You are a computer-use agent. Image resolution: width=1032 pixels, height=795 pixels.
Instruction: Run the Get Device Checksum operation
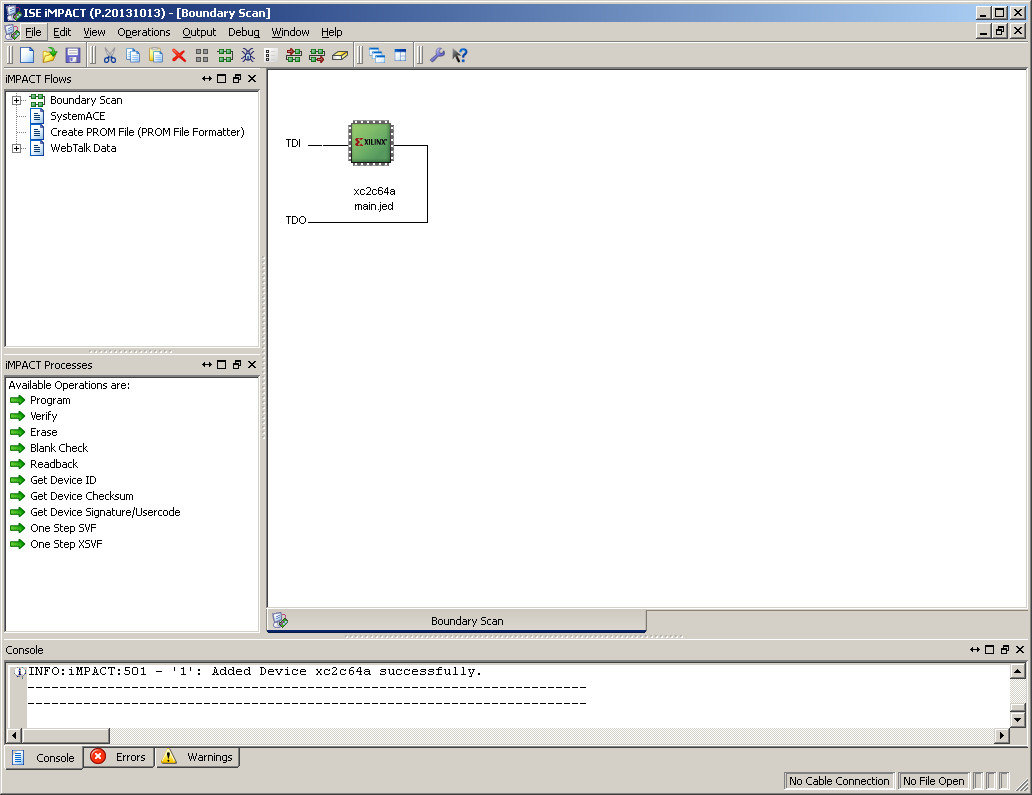point(82,496)
